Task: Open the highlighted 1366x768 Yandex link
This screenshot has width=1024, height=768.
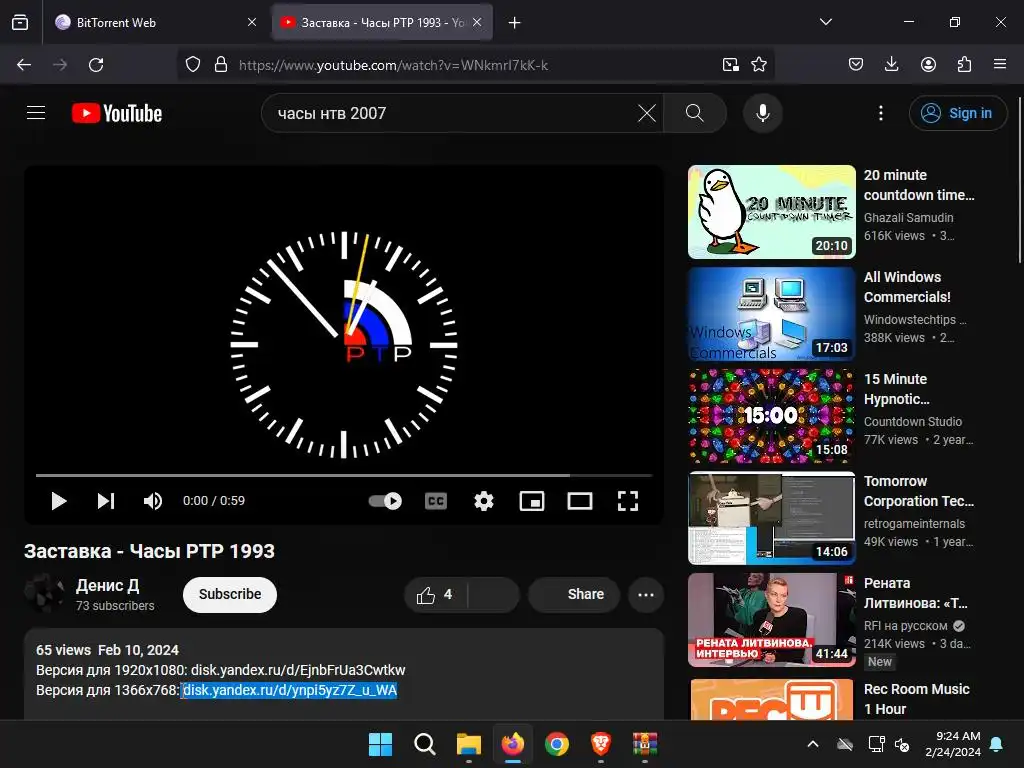Action: click(289, 690)
